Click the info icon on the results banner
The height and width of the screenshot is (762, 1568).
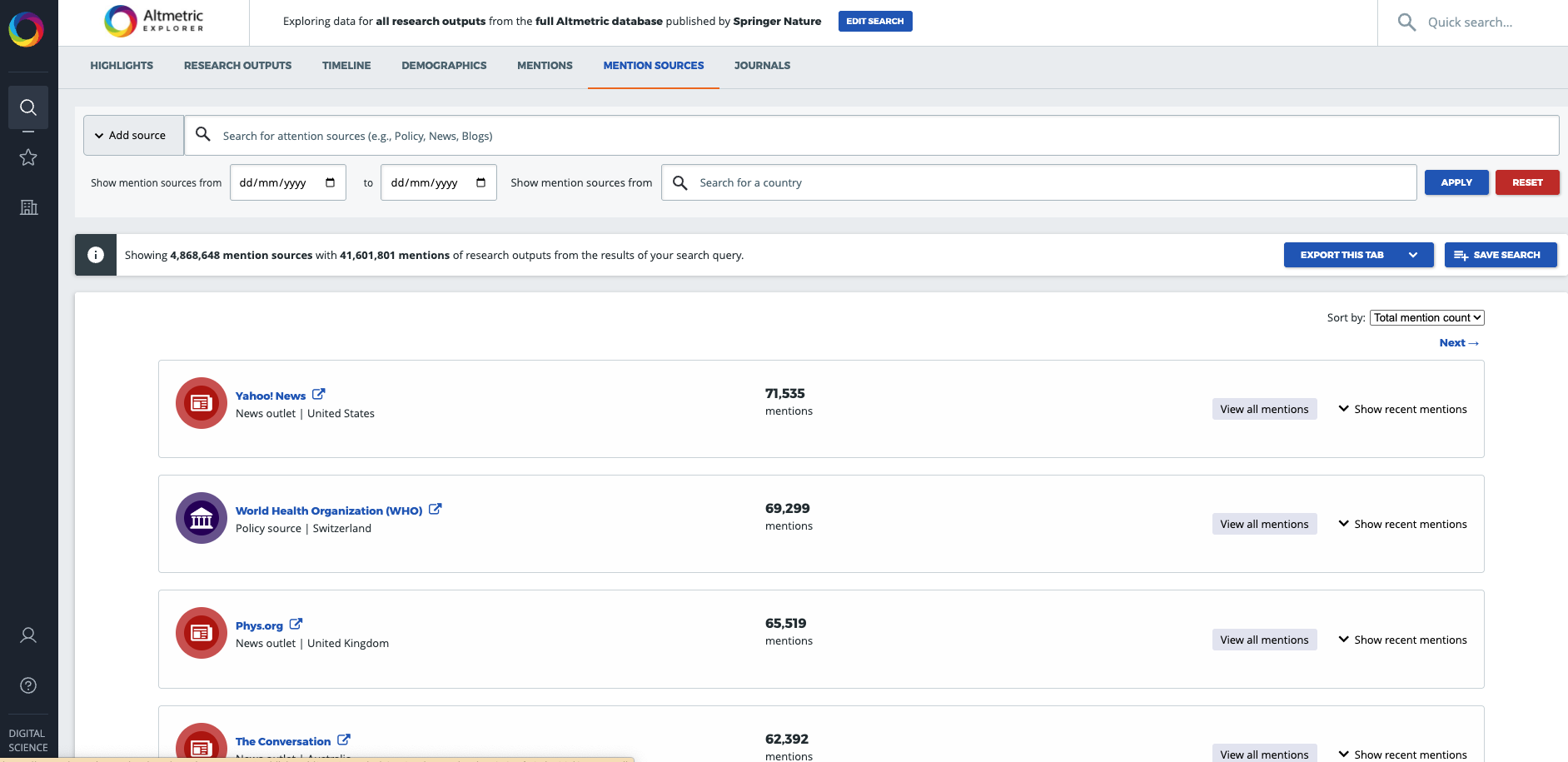click(x=95, y=255)
